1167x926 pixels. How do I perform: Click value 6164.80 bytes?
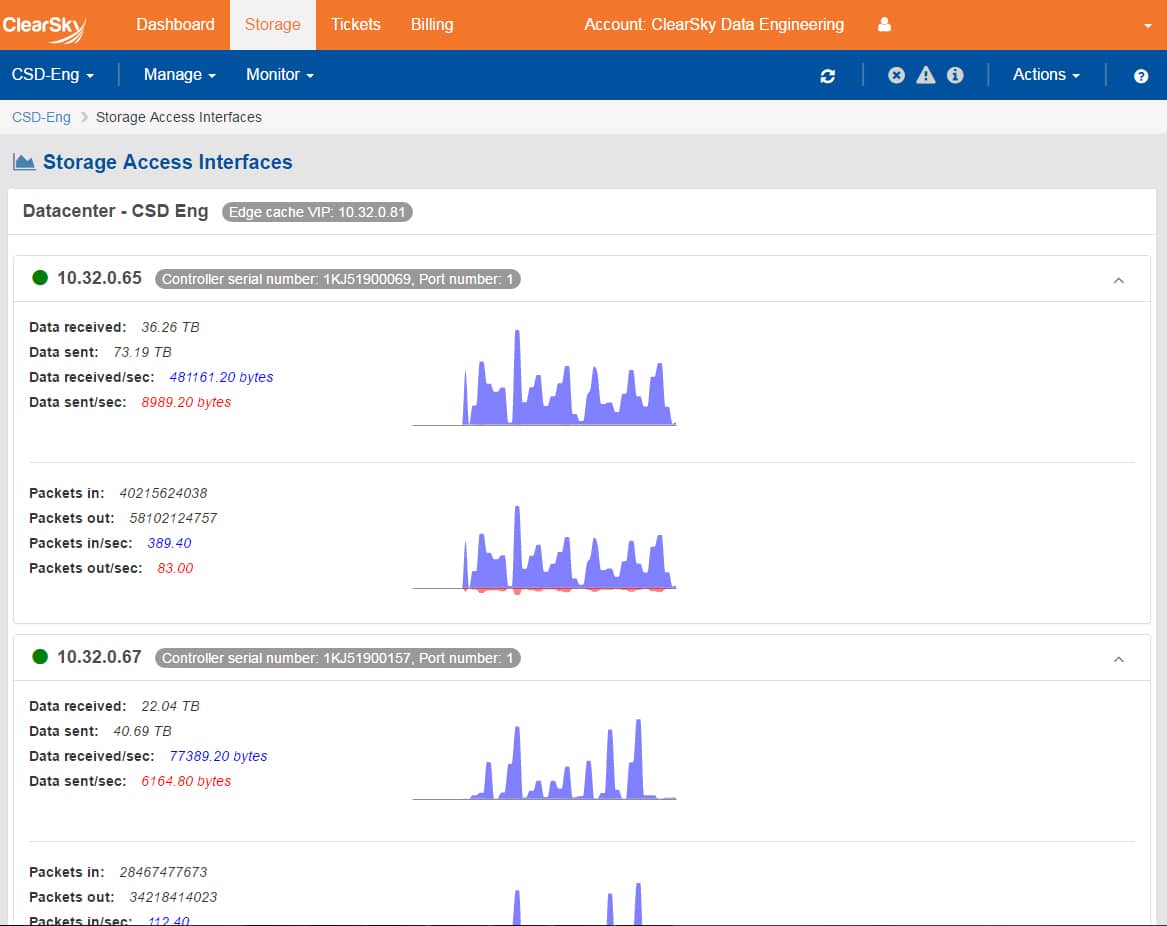tap(186, 781)
